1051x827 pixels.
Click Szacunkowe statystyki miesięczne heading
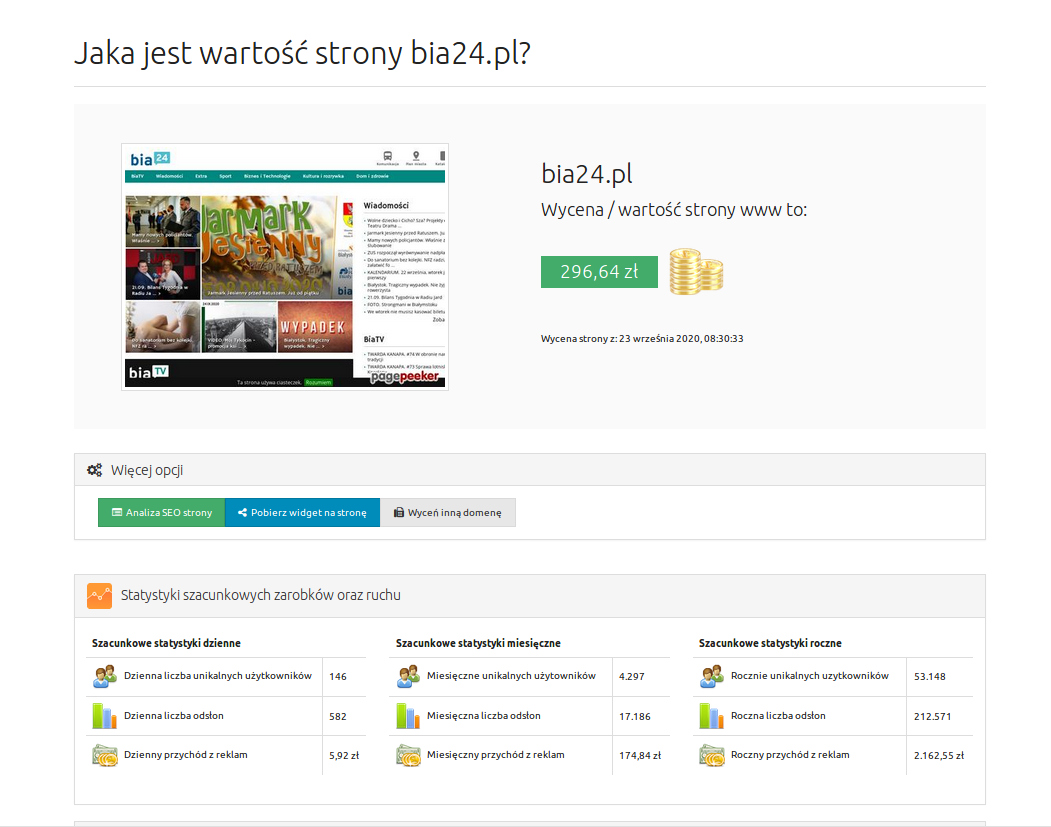point(478,643)
